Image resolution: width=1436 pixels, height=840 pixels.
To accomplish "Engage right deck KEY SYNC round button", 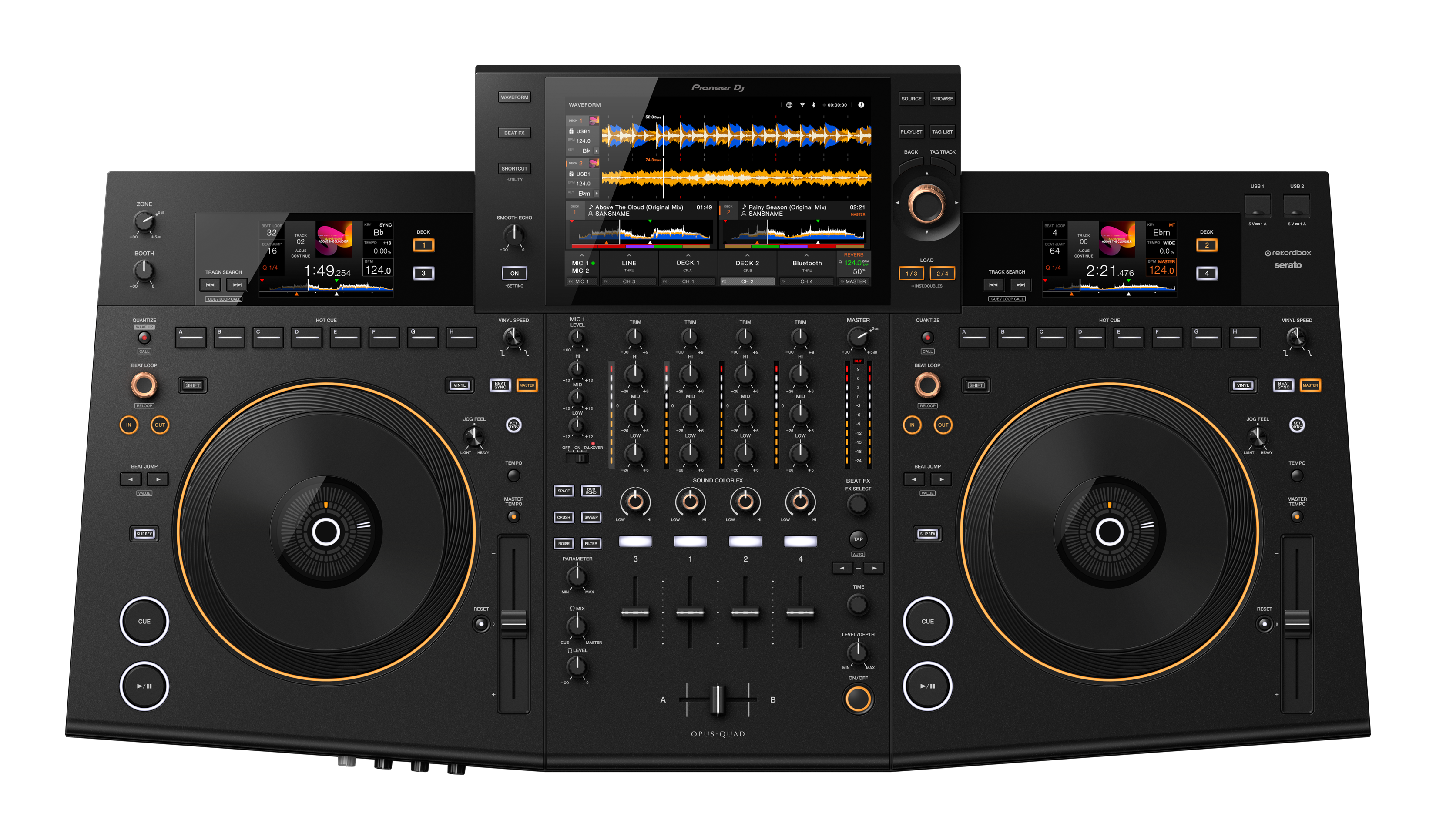I will tap(1297, 425).
